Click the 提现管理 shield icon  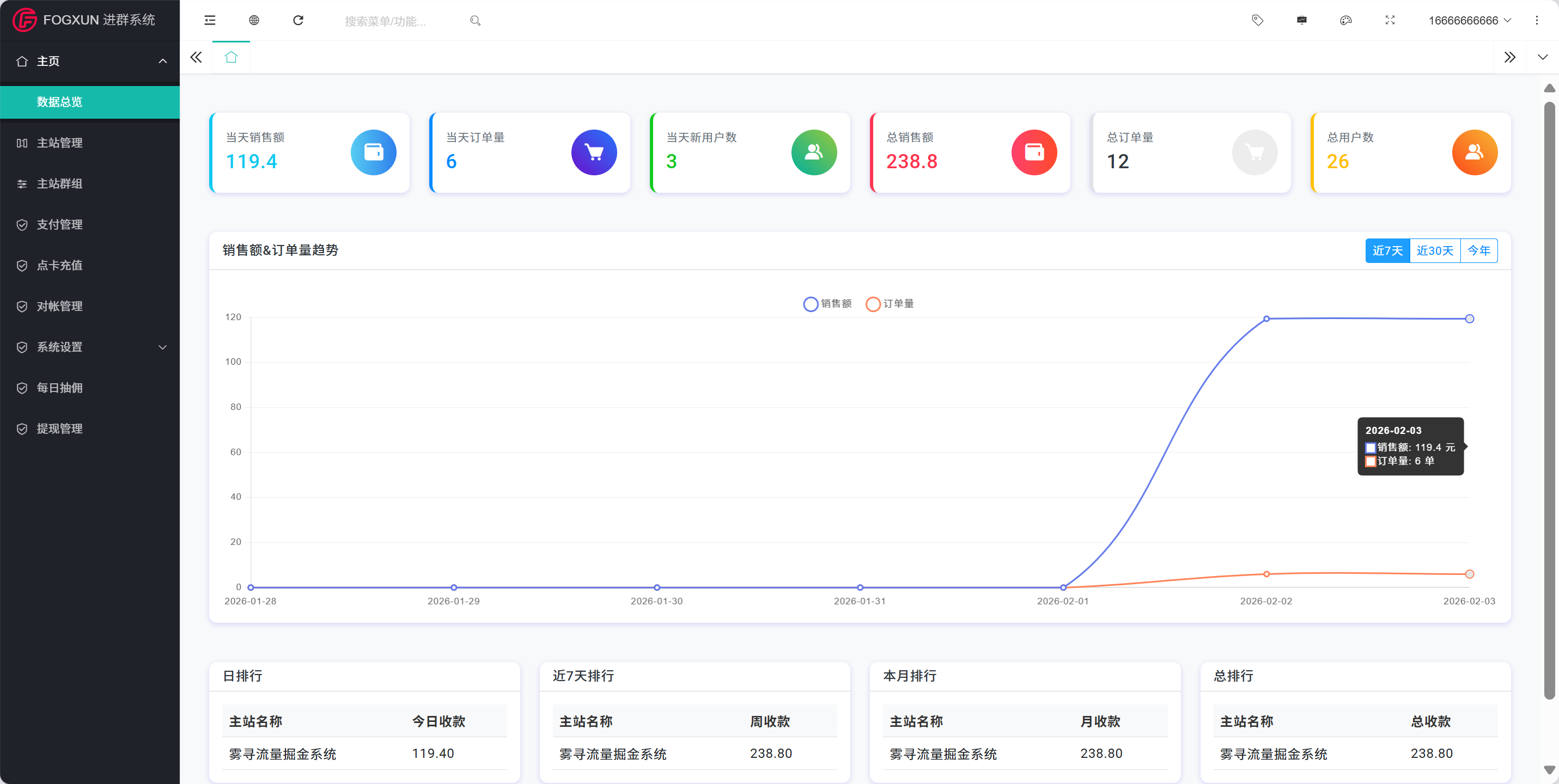click(22, 429)
